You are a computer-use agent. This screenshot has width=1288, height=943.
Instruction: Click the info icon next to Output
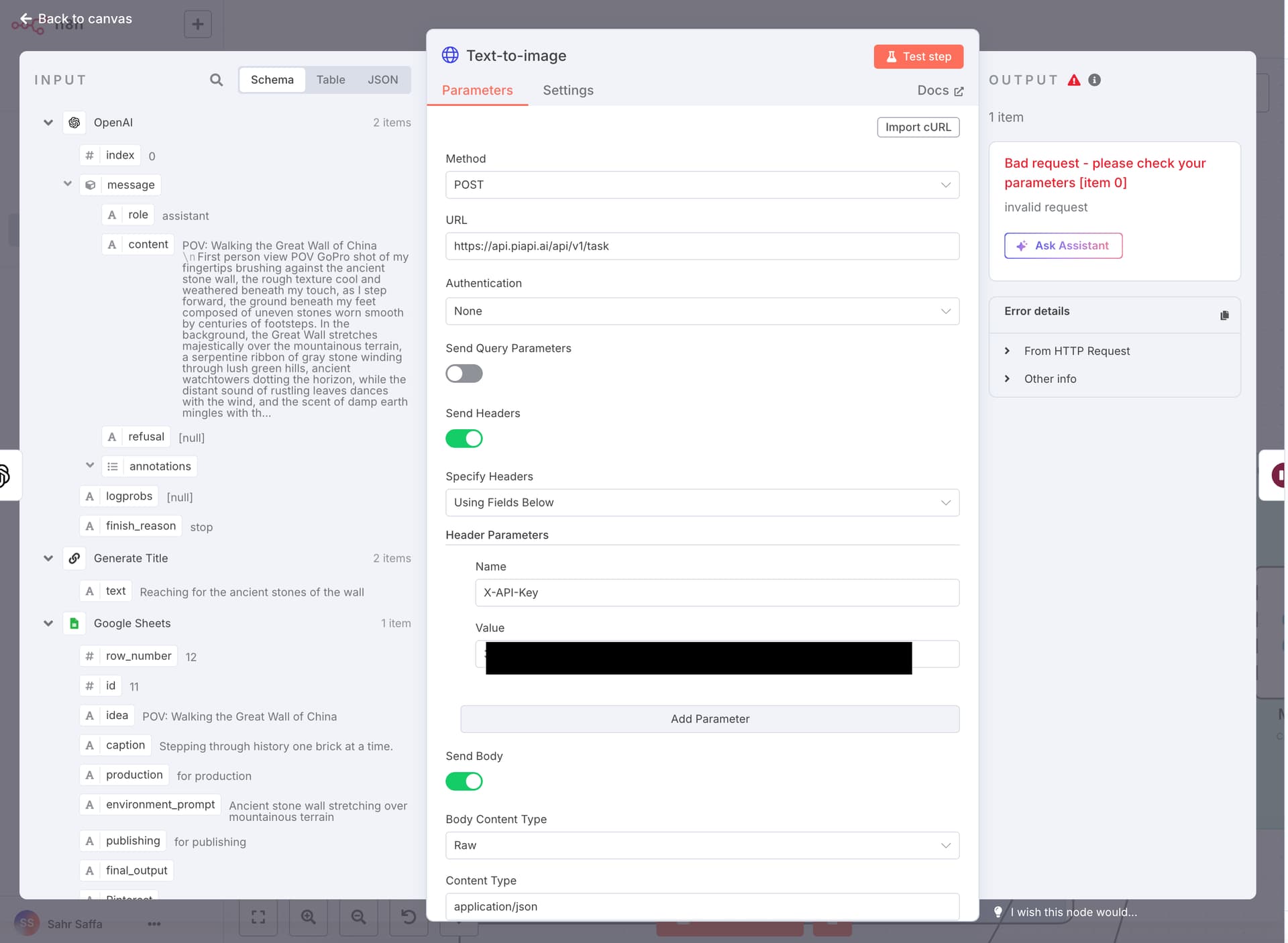[1094, 80]
